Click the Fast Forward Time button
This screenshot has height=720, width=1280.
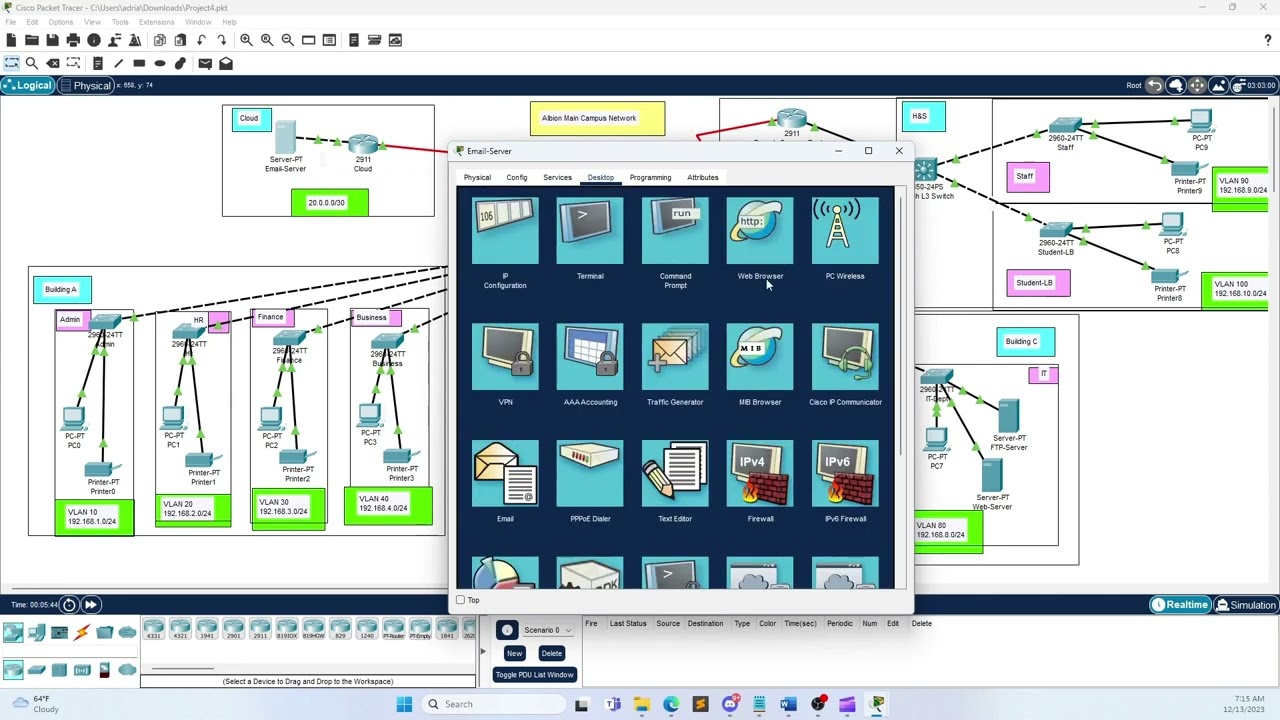pyautogui.click(x=90, y=604)
